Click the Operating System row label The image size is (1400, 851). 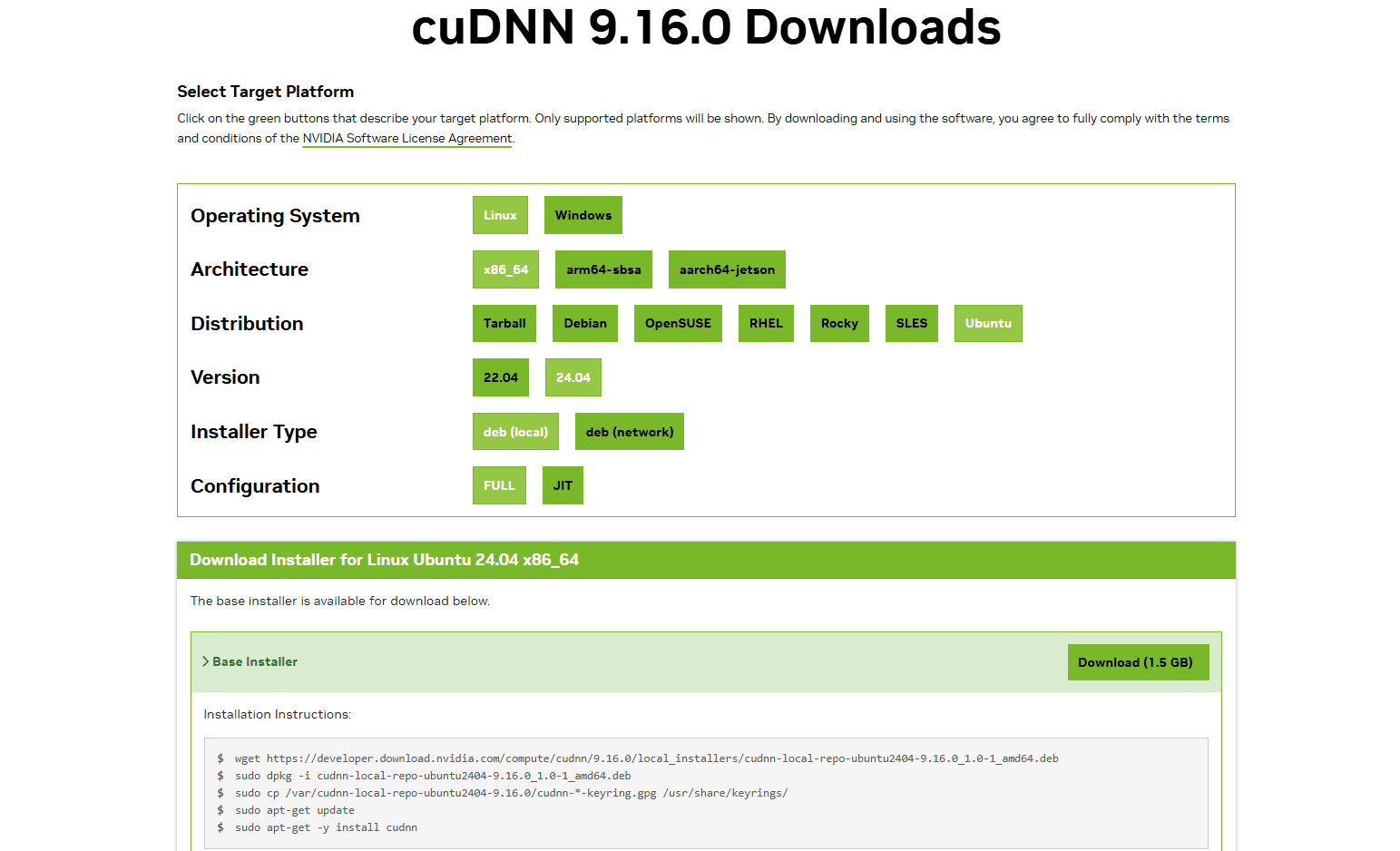[x=275, y=216]
